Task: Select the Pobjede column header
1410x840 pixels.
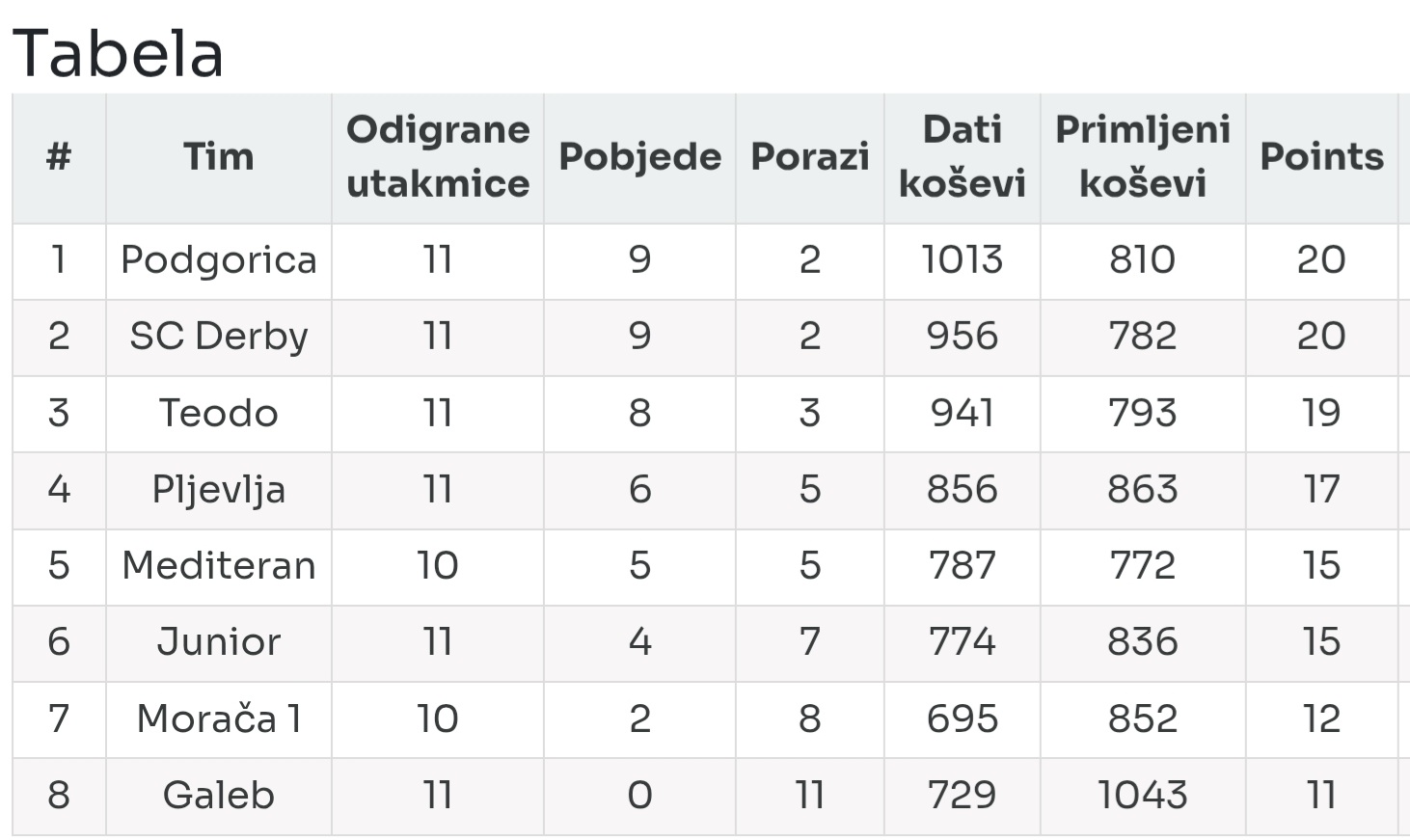Action: pos(639,156)
